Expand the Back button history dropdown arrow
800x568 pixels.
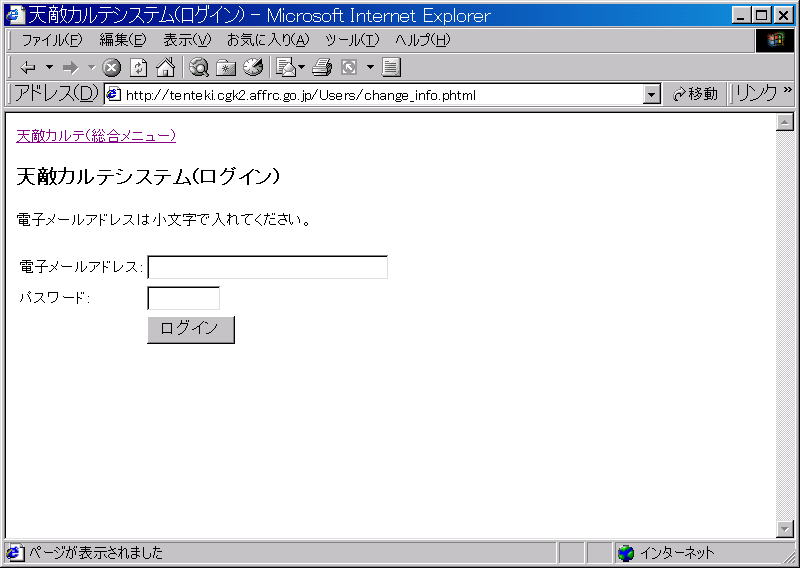(x=49, y=68)
